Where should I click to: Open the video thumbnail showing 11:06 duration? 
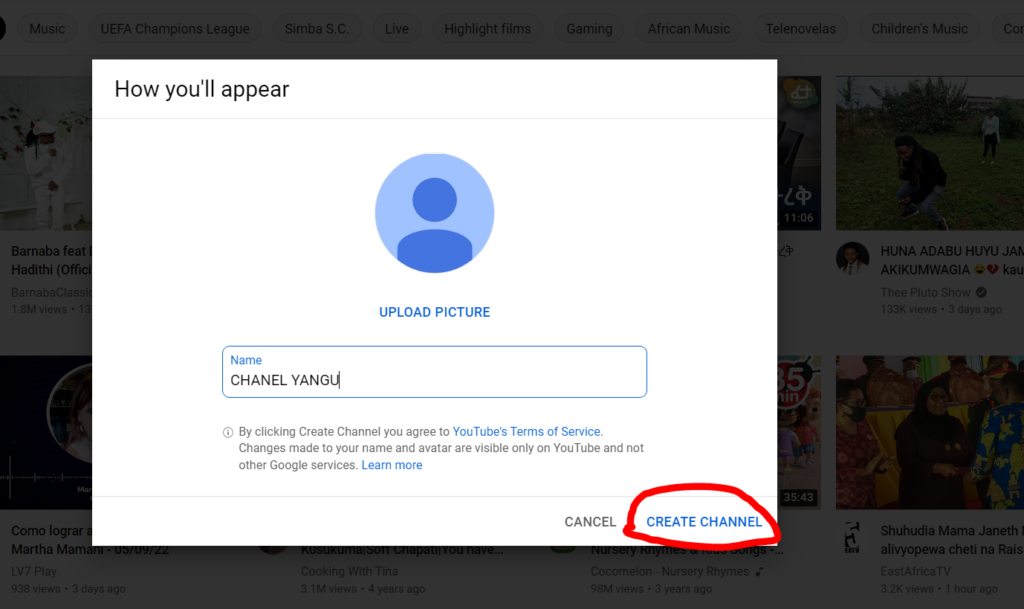point(799,153)
